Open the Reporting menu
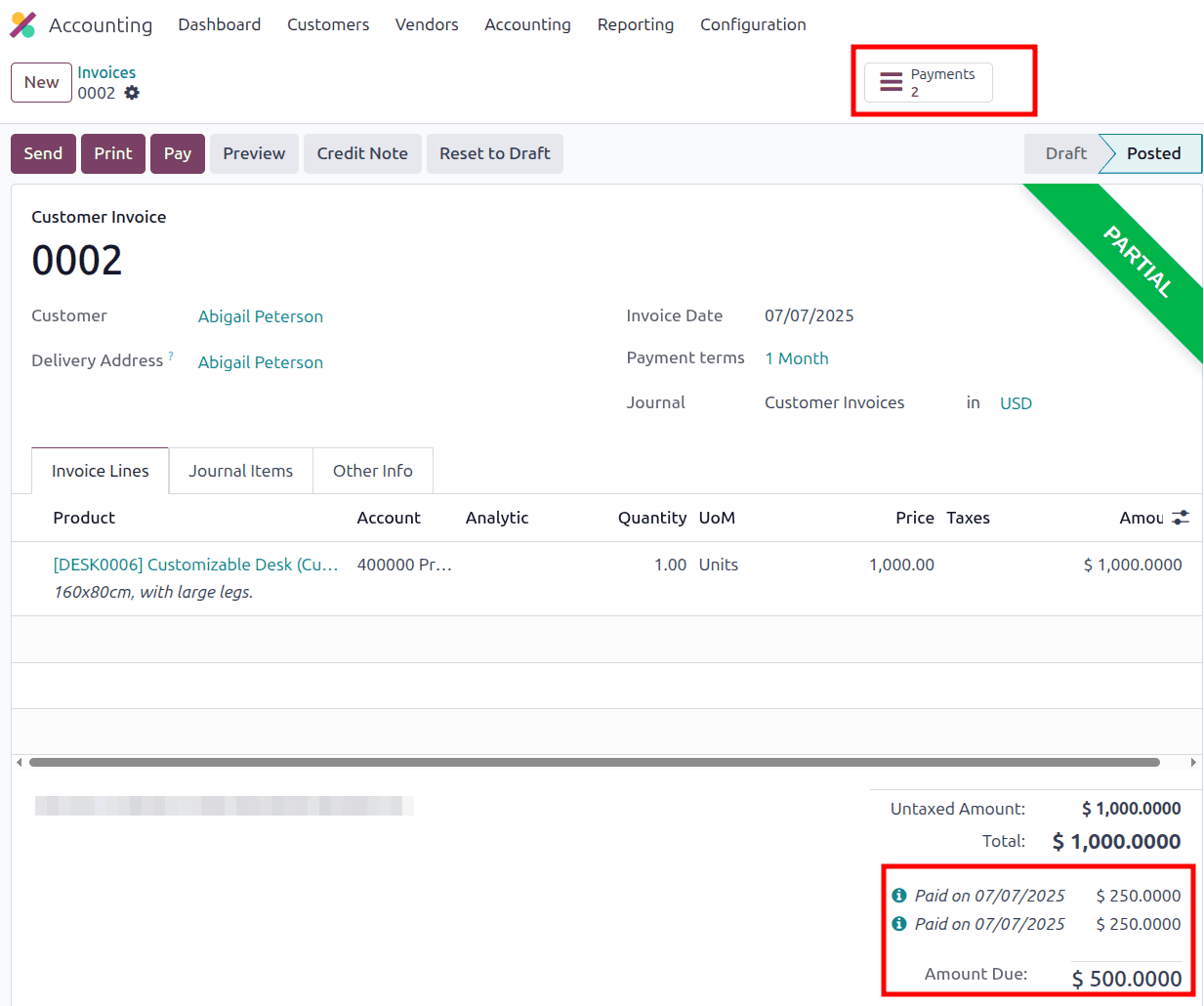This screenshot has width=1204, height=1006. pos(636,24)
